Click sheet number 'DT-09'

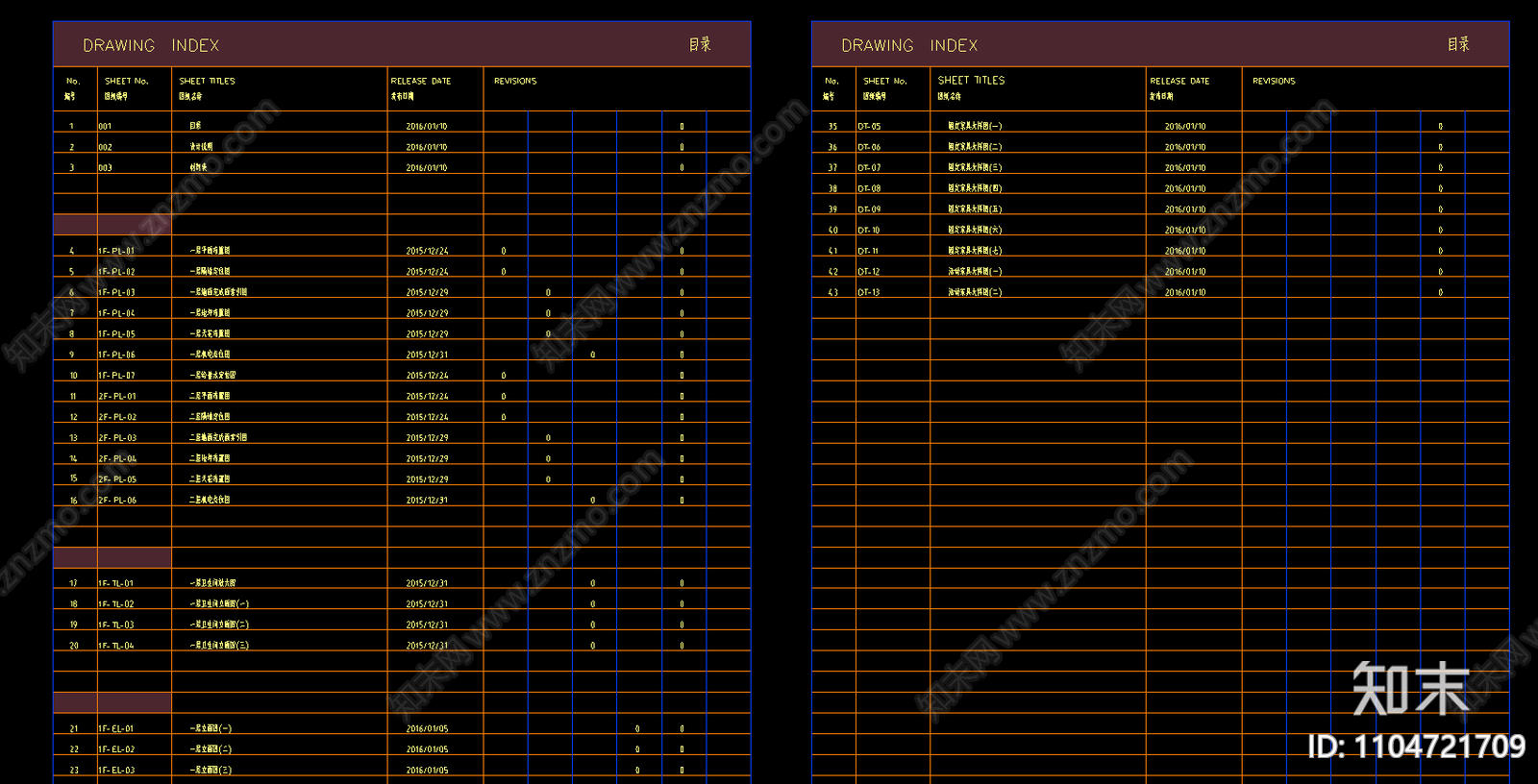click(x=869, y=209)
